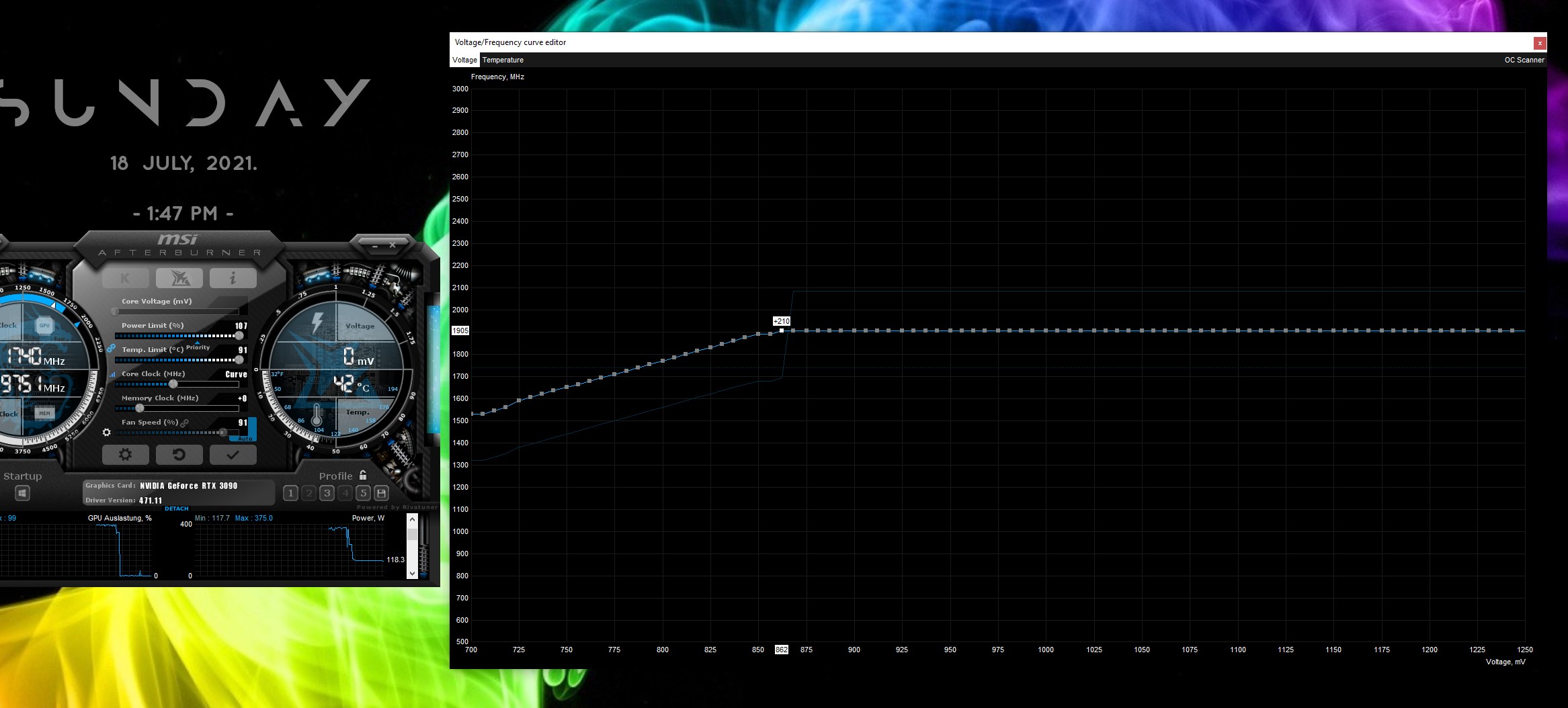The width and height of the screenshot is (1568, 708).
Task: Select profile slot 3
Action: (327, 493)
